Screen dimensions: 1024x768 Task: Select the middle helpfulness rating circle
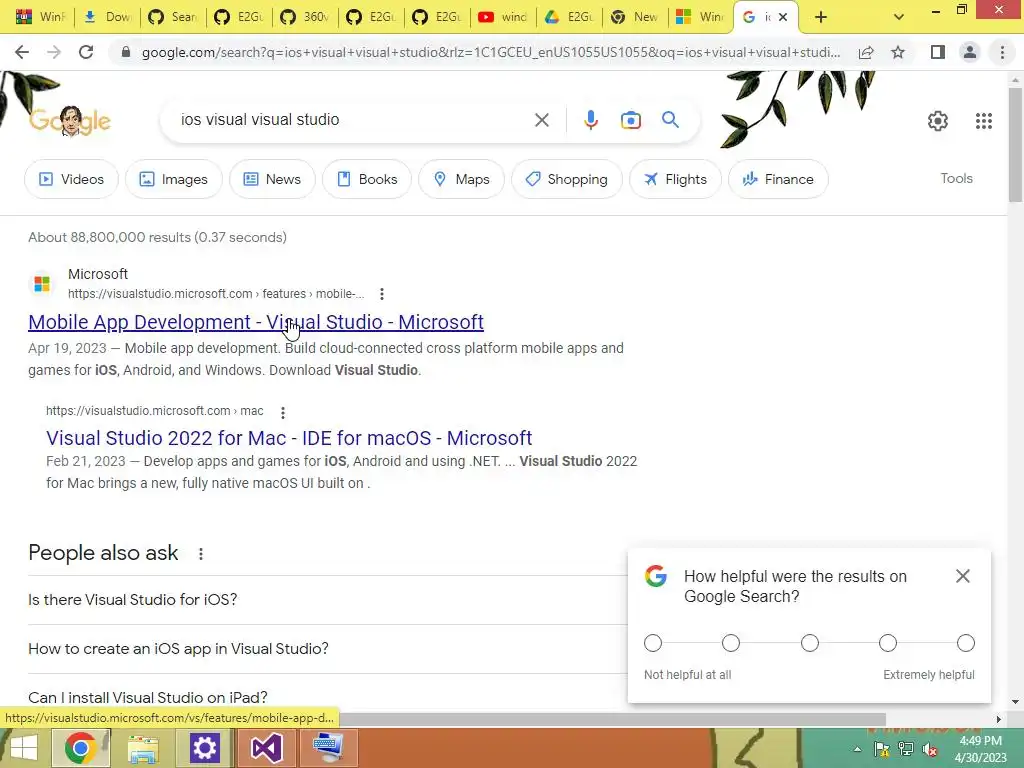click(x=809, y=643)
